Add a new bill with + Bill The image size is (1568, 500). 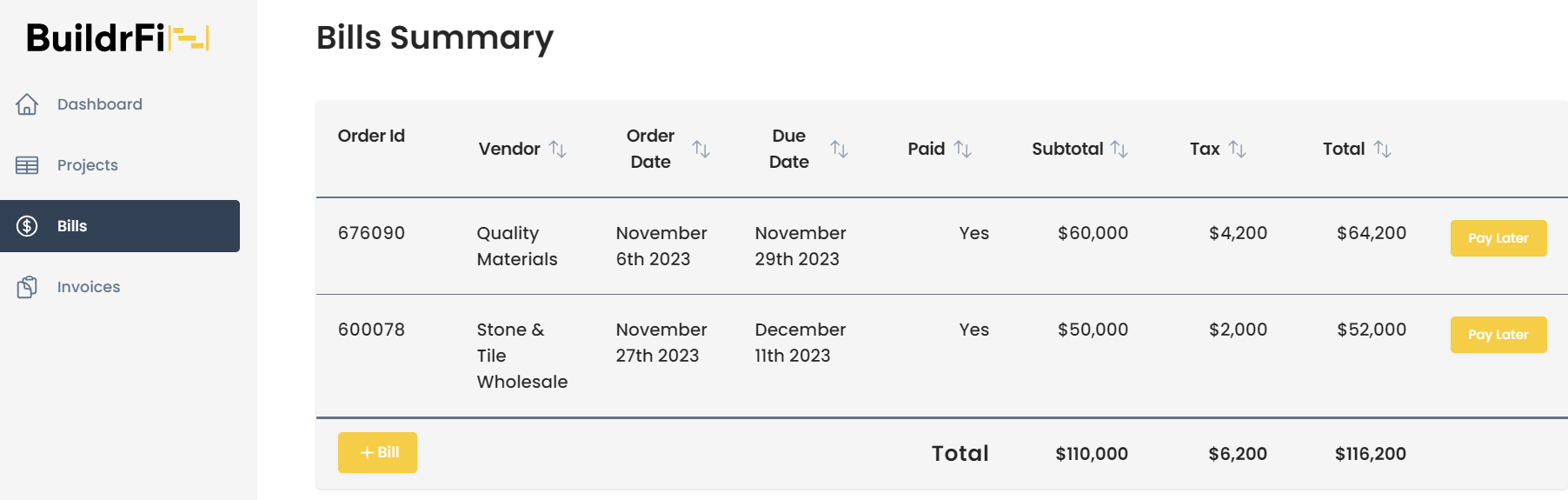point(377,452)
